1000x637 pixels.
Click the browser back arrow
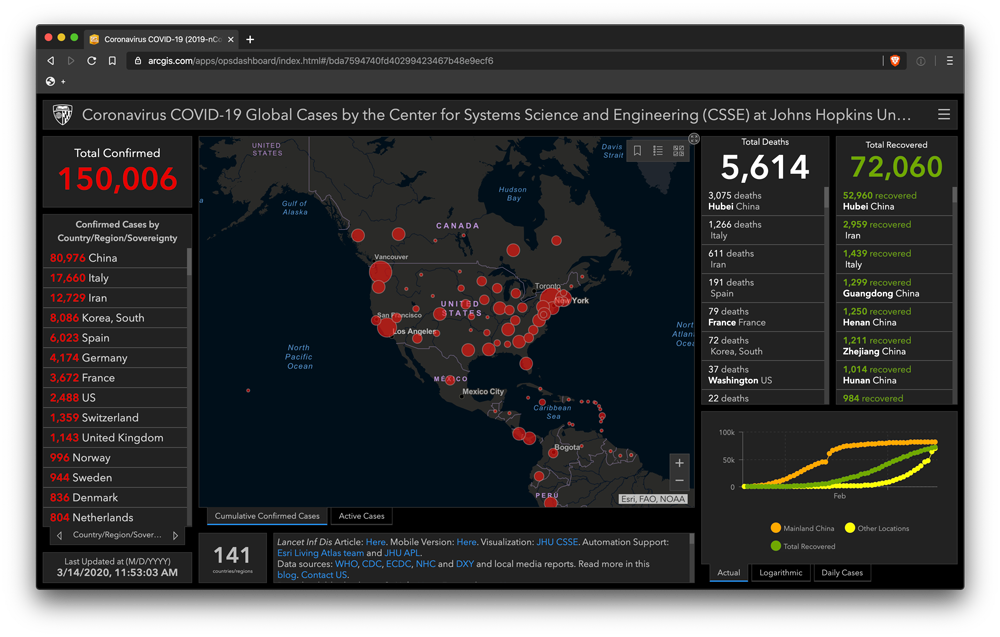51,61
